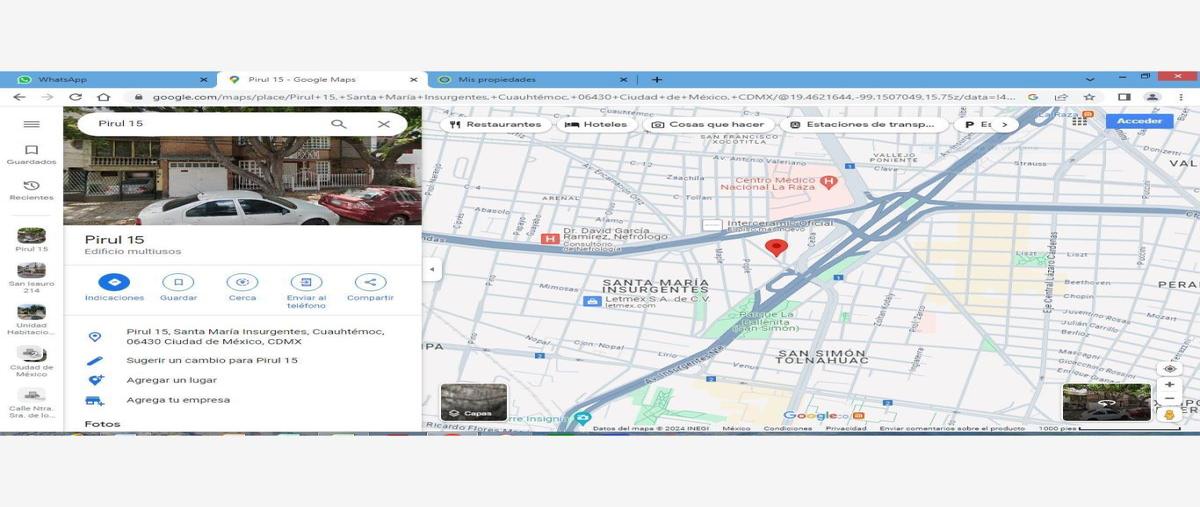Select recent Calle Ntra. Sra. entry
Viewport: 1200px width, 507px height.
click(x=31, y=403)
